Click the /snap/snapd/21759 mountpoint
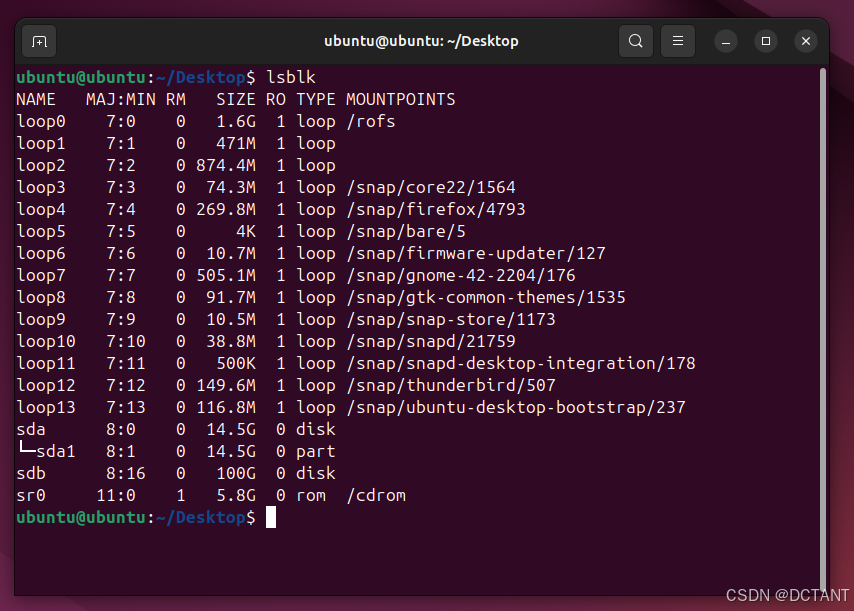 pos(431,341)
